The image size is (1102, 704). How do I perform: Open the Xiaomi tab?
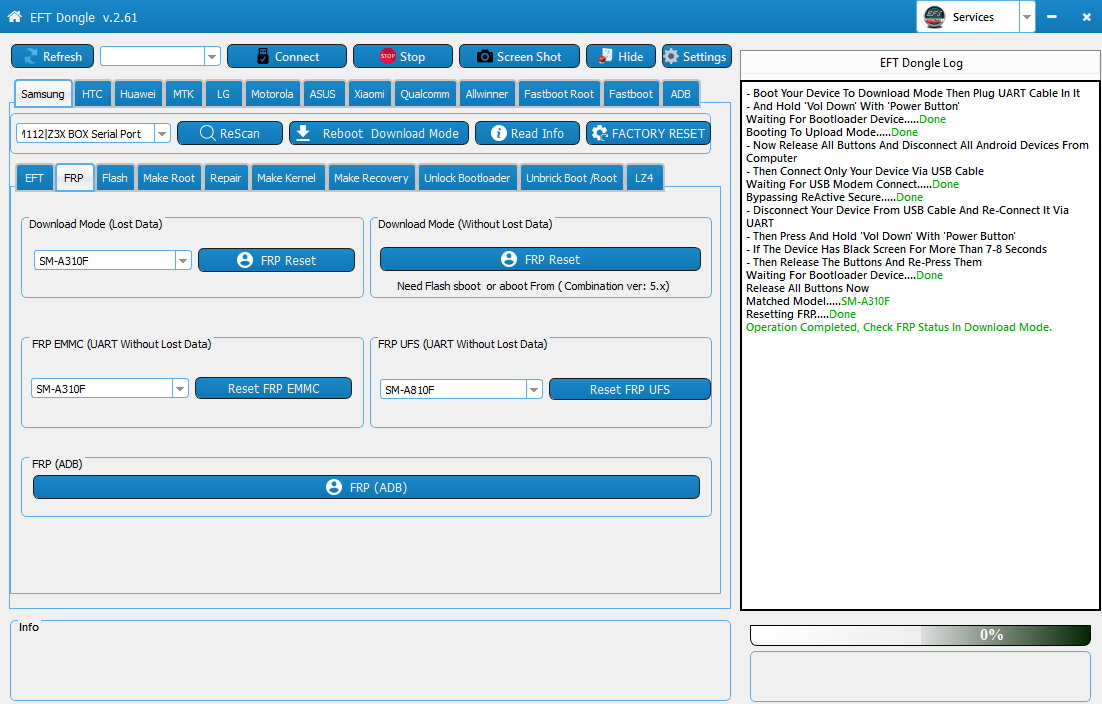point(369,94)
